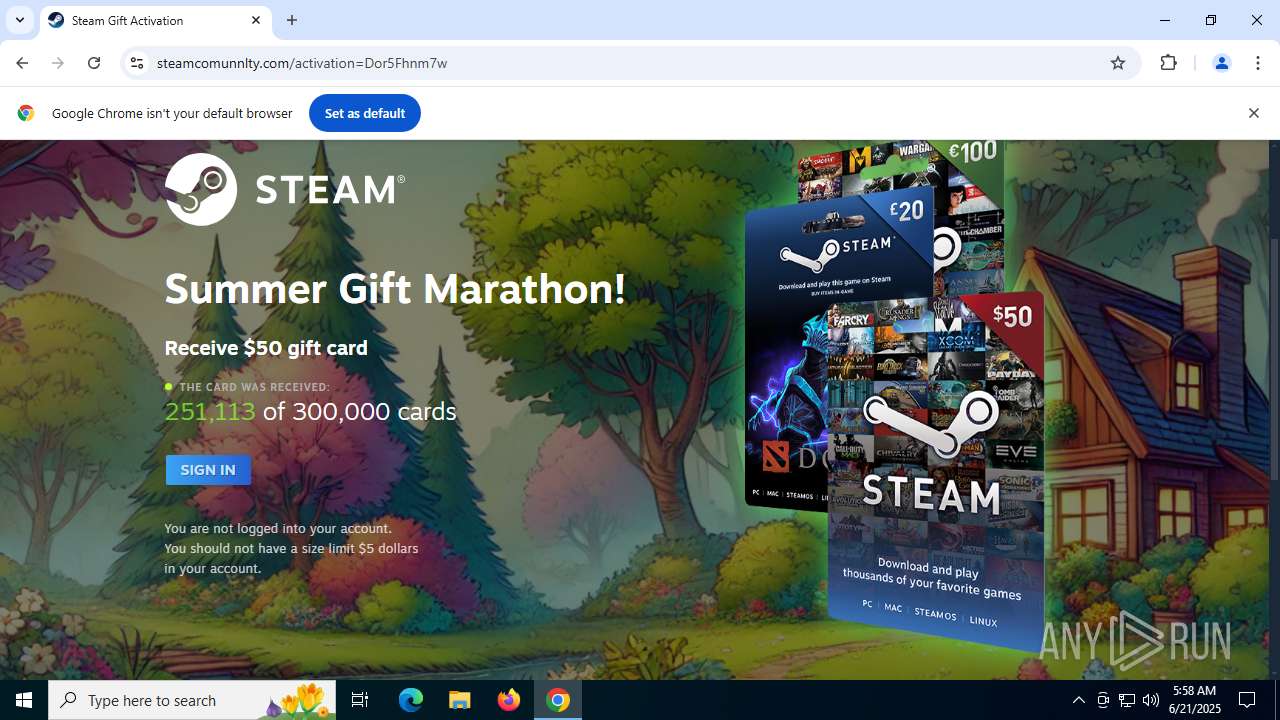
Task: Click the Chrome taskbar icon
Action: pos(558,700)
